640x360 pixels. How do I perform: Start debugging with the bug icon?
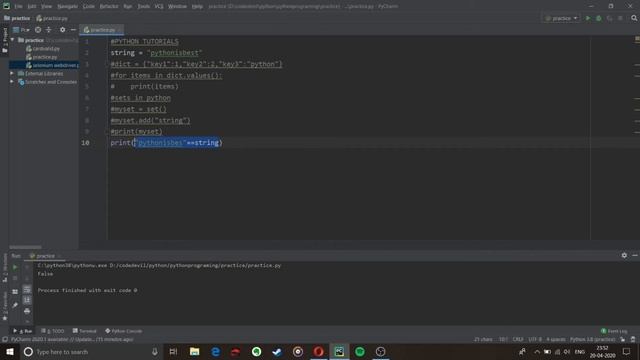click(x=599, y=18)
